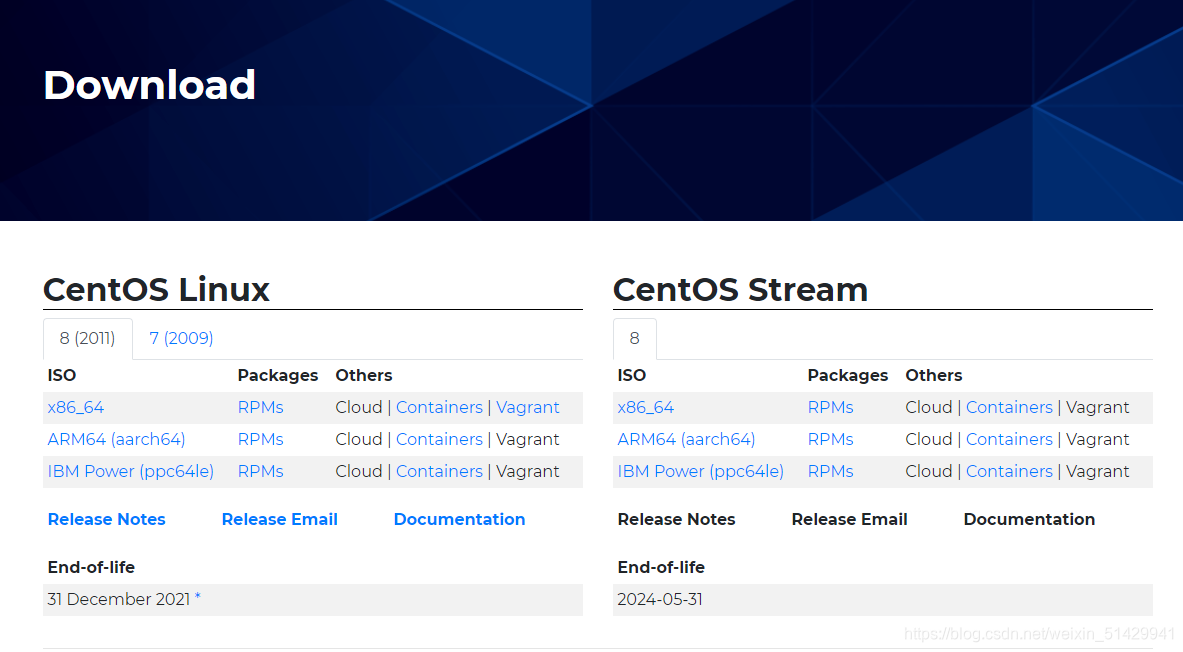
Task: Open CentOS Linux Release Notes
Action: (x=106, y=519)
